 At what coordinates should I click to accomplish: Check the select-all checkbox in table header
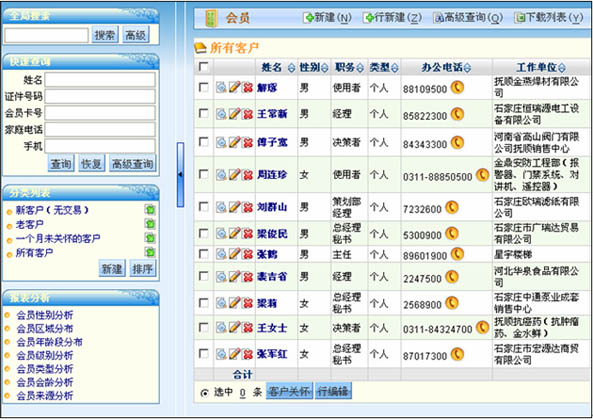[x=203, y=67]
